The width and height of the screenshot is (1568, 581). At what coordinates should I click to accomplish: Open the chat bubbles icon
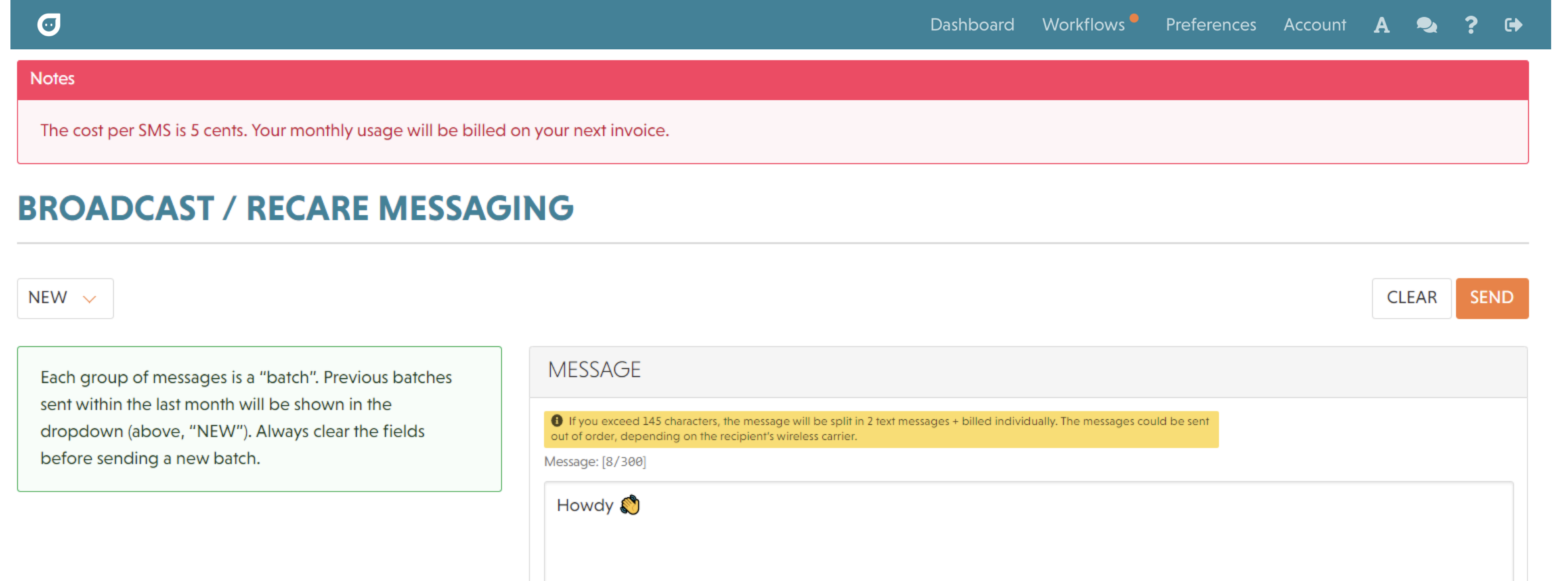click(x=1426, y=25)
